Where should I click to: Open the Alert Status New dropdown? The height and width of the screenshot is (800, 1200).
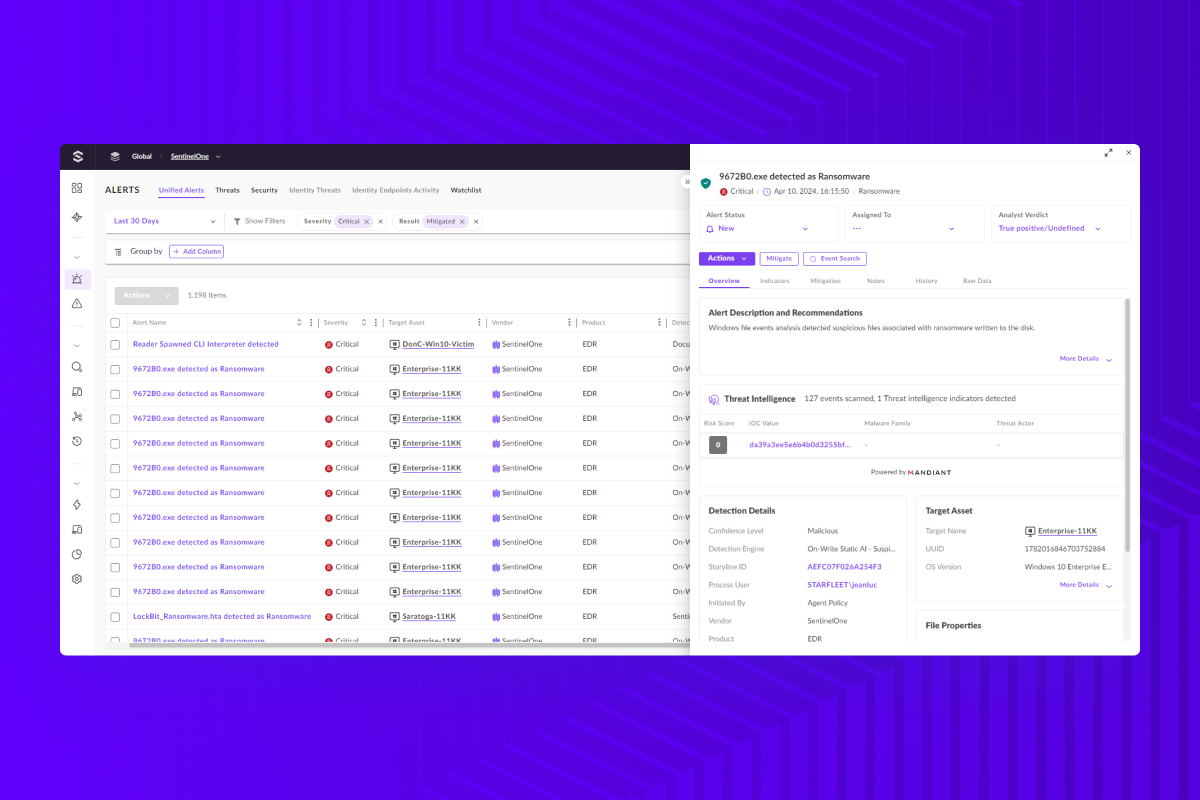[758, 229]
